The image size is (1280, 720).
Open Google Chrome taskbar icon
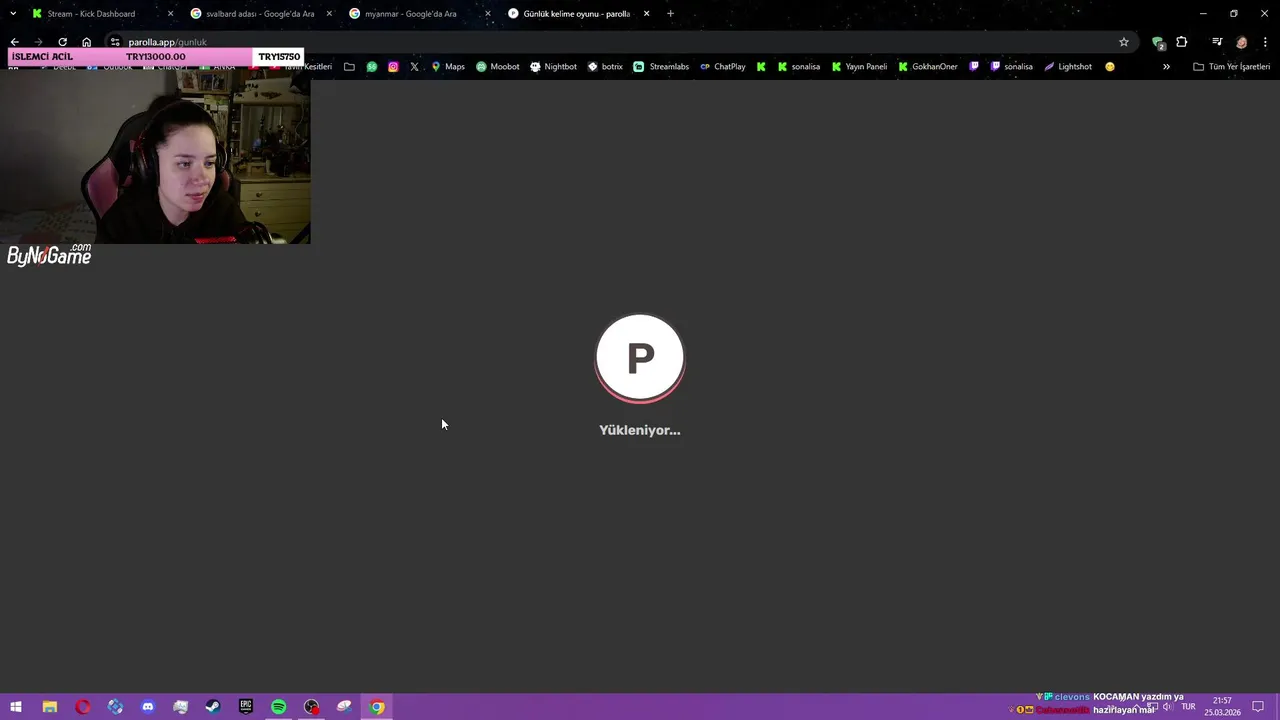pos(377,707)
